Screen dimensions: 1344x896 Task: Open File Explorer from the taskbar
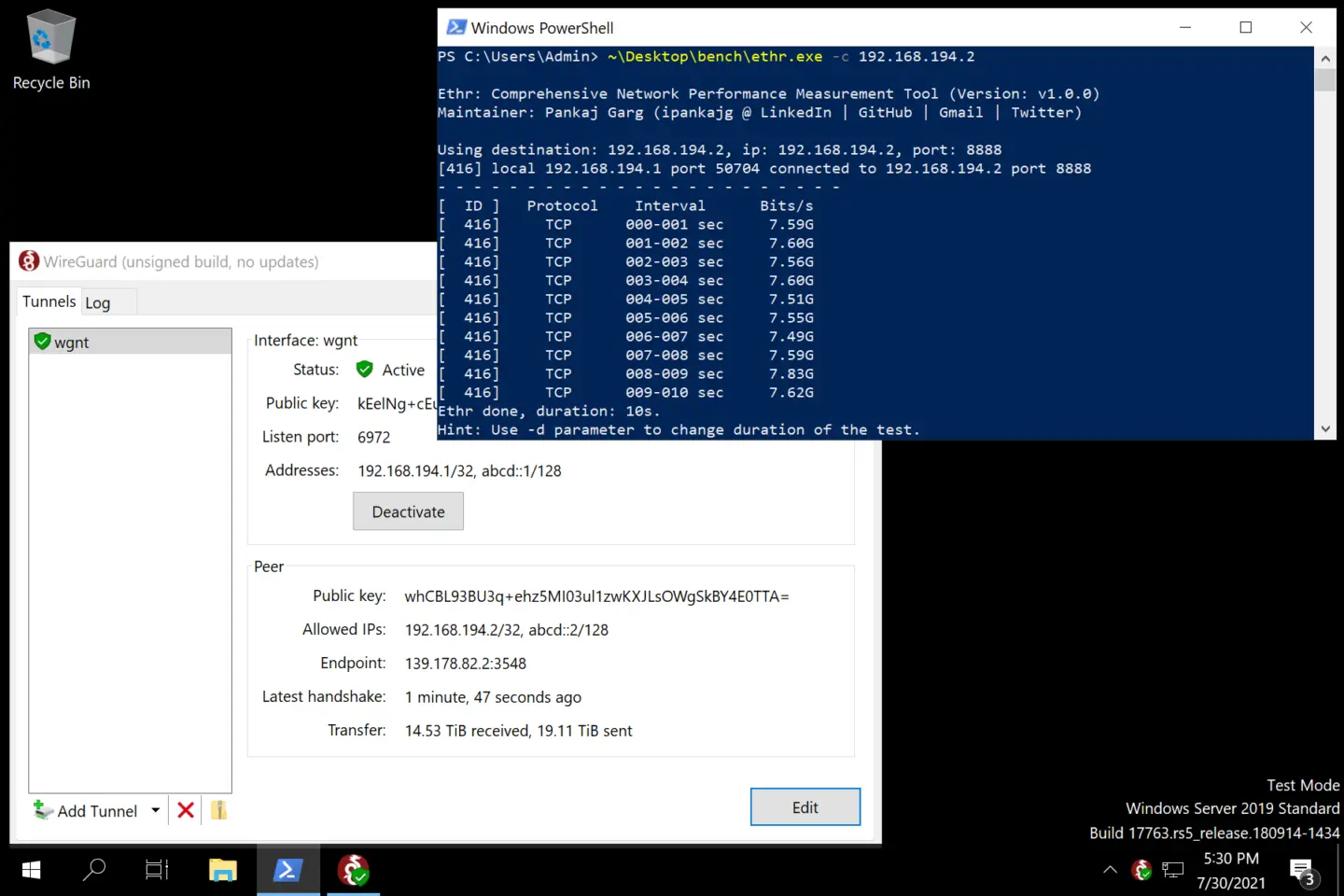click(223, 870)
